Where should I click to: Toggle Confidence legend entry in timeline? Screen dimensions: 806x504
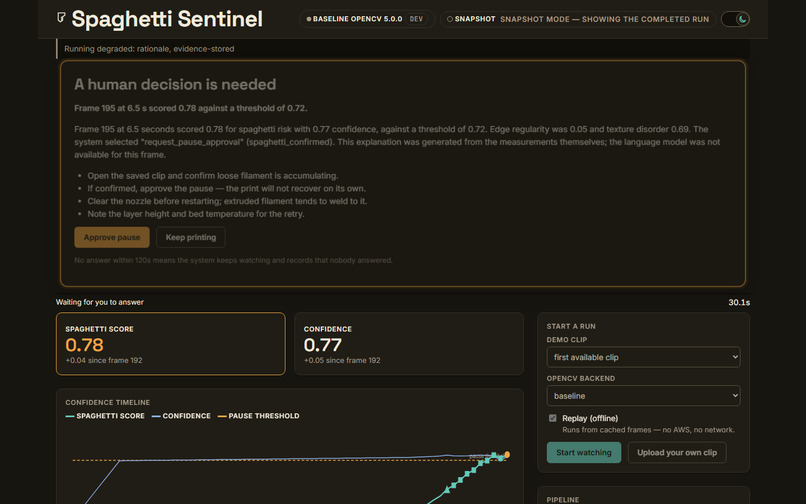click(181, 416)
